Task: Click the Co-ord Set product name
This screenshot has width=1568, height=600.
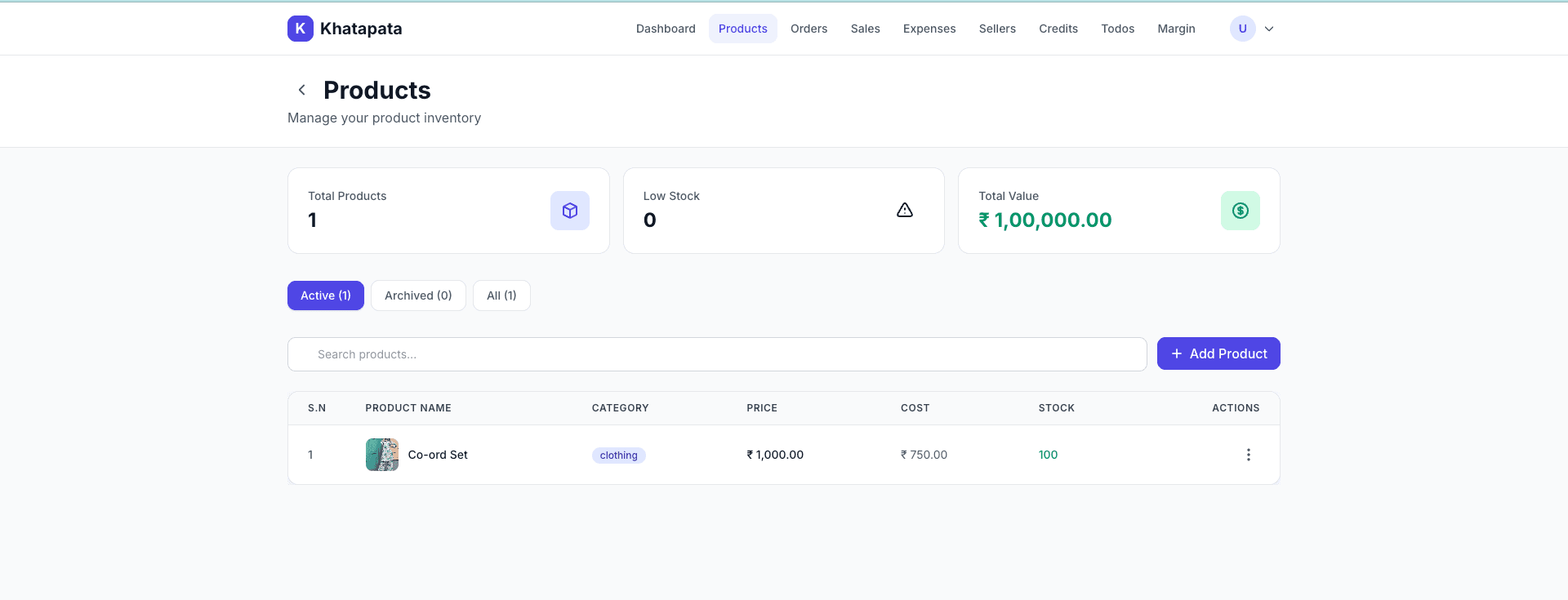Action: [438, 455]
